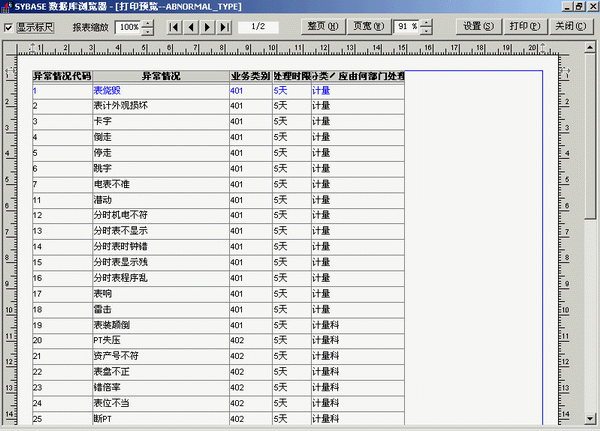Click the 异常情况 column header
This screenshot has width=600, height=431.
(160, 76)
